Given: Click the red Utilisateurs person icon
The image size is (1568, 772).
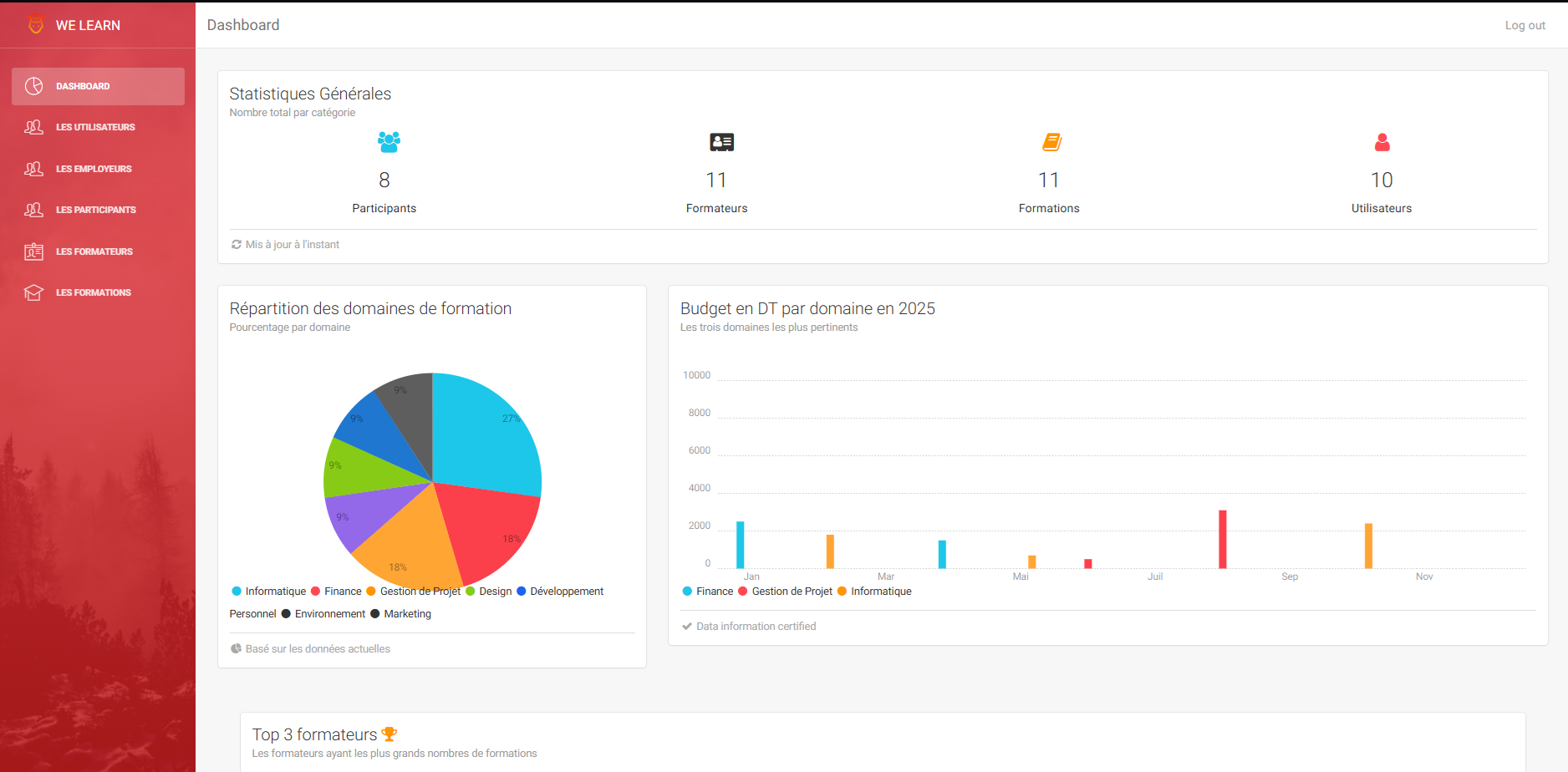Looking at the screenshot, I should [x=1382, y=143].
